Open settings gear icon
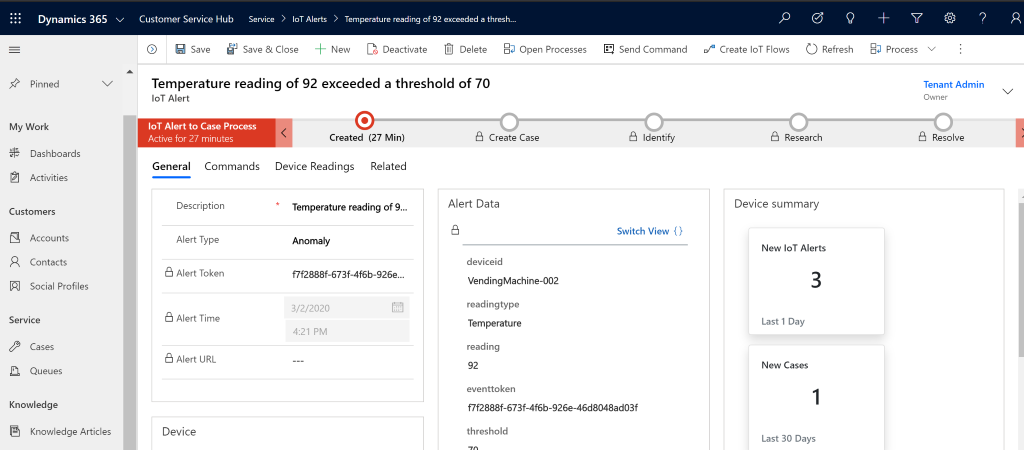Image resolution: width=1024 pixels, height=450 pixels. pos(950,18)
